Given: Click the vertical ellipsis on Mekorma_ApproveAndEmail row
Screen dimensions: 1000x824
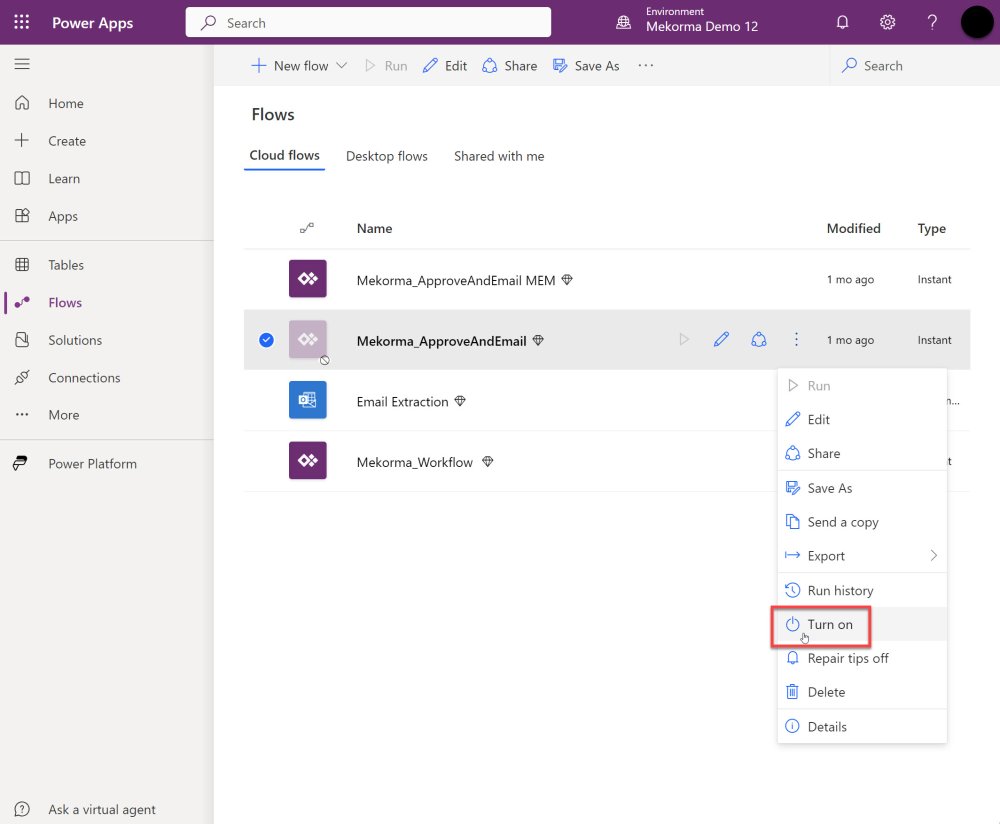Looking at the screenshot, I should point(796,339).
